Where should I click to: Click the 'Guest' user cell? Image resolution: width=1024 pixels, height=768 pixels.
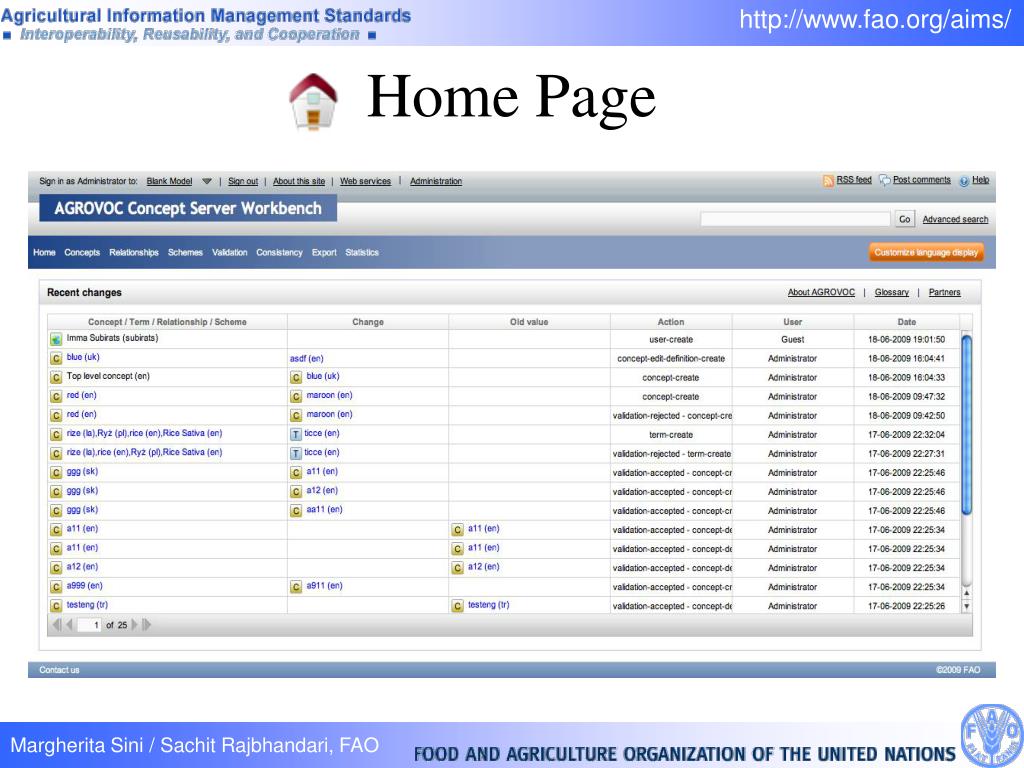click(792, 340)
